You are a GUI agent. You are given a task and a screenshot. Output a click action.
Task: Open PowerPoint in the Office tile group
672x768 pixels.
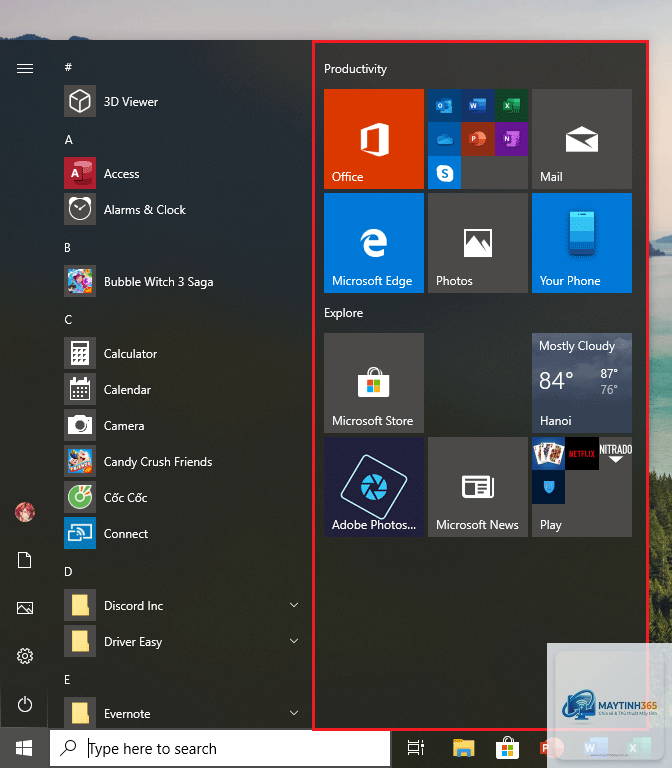click(x=478, y=139)
